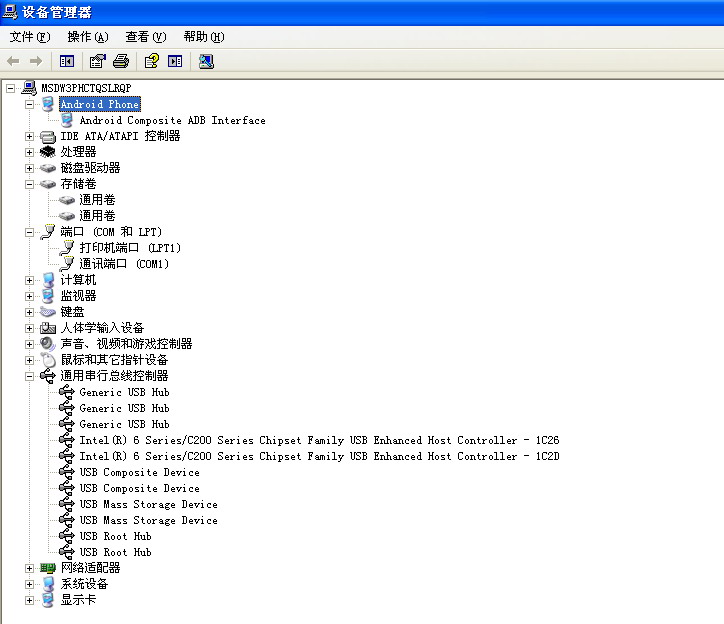Image resolution: width=724 pixels, height=624 pixels.
Task: Click the 键盘 keyboard icon
Action: click(48, 312)
